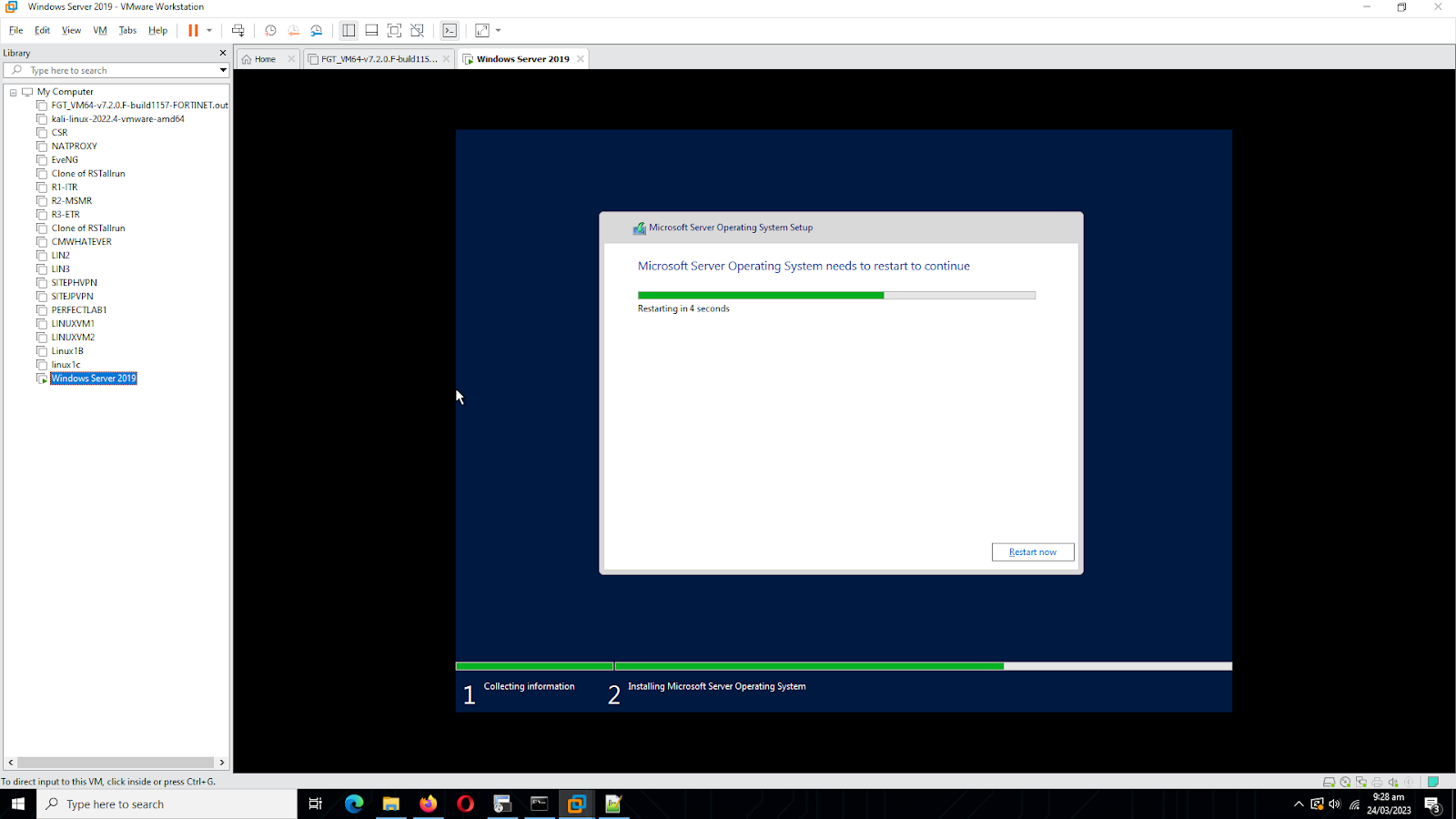The height and width of the screenshot is (819, 1456).
Task: Launch Microsoft Edge from the taskbar
Action: (x=354, y=804)
